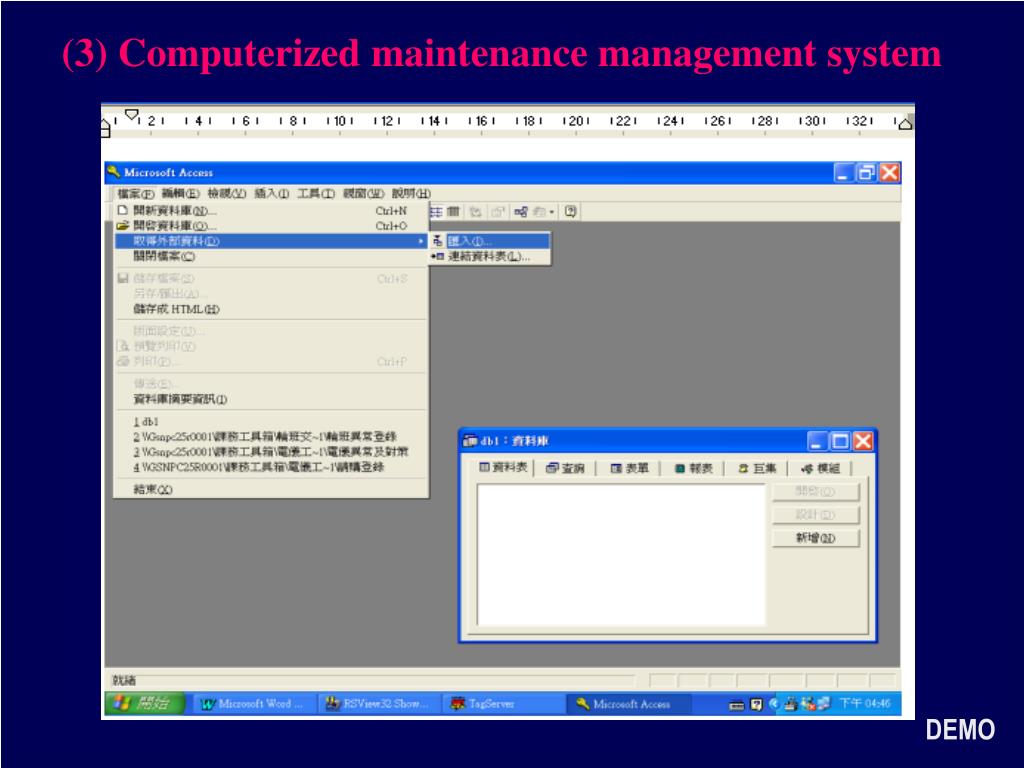
Task: Click the 新增(N) New button
Action: [x=816, y=538]
